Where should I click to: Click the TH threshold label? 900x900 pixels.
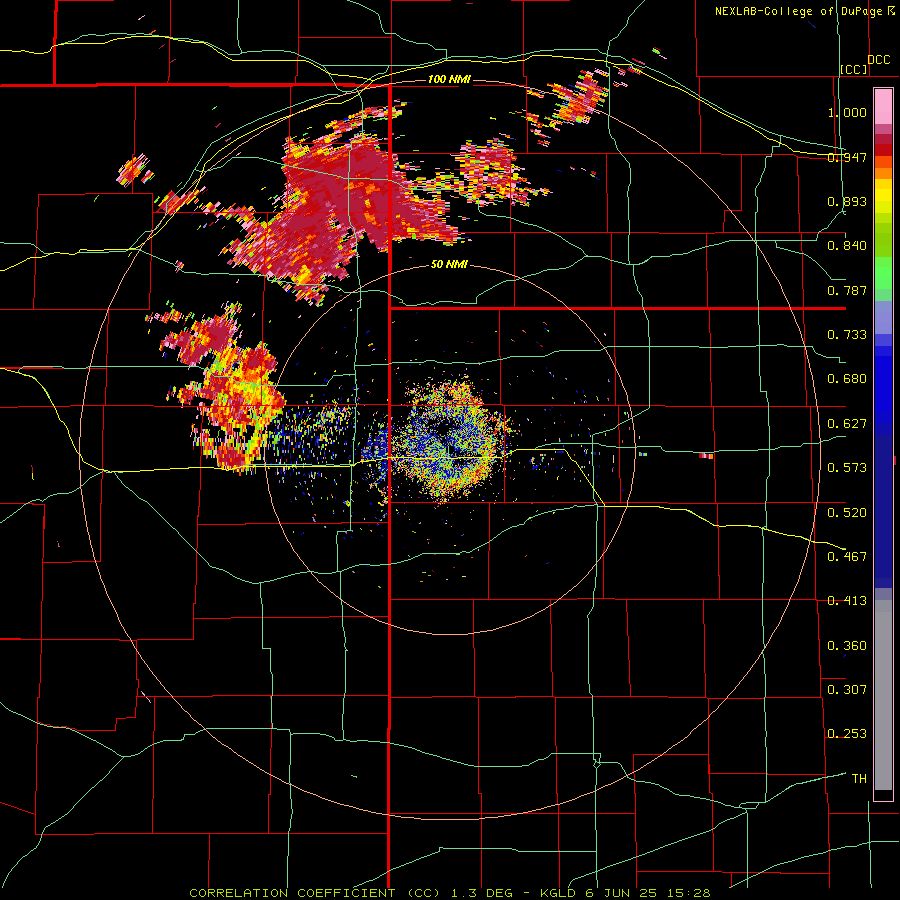[x=859, y=779]
